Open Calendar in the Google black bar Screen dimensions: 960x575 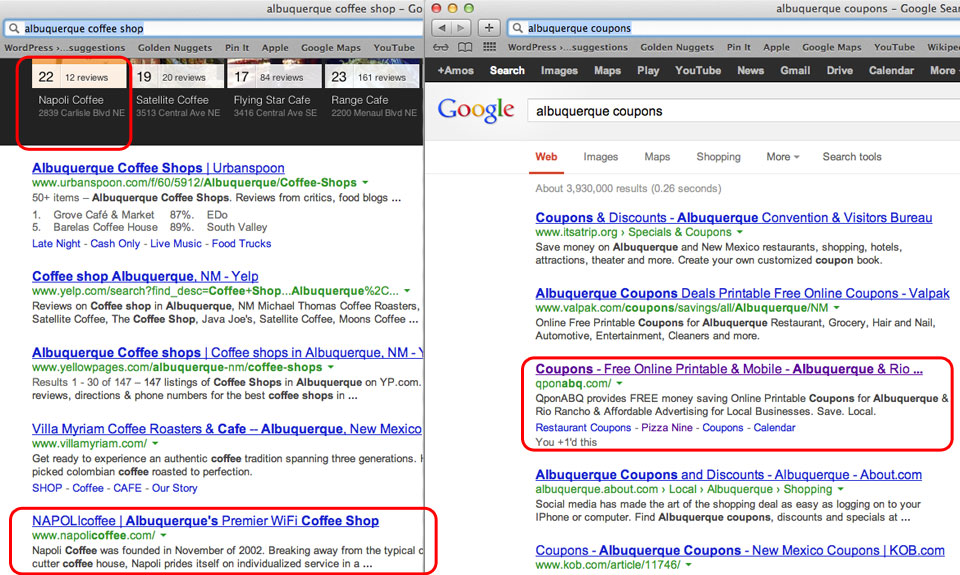pos(891,70)
